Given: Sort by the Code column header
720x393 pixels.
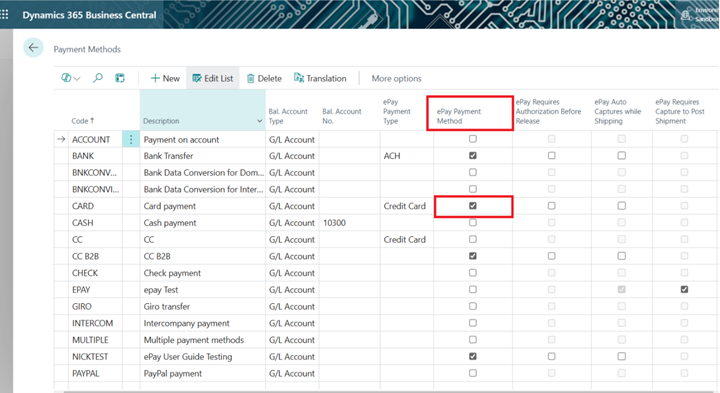Looking at the screenshot, I should click(x=83, y=121).
